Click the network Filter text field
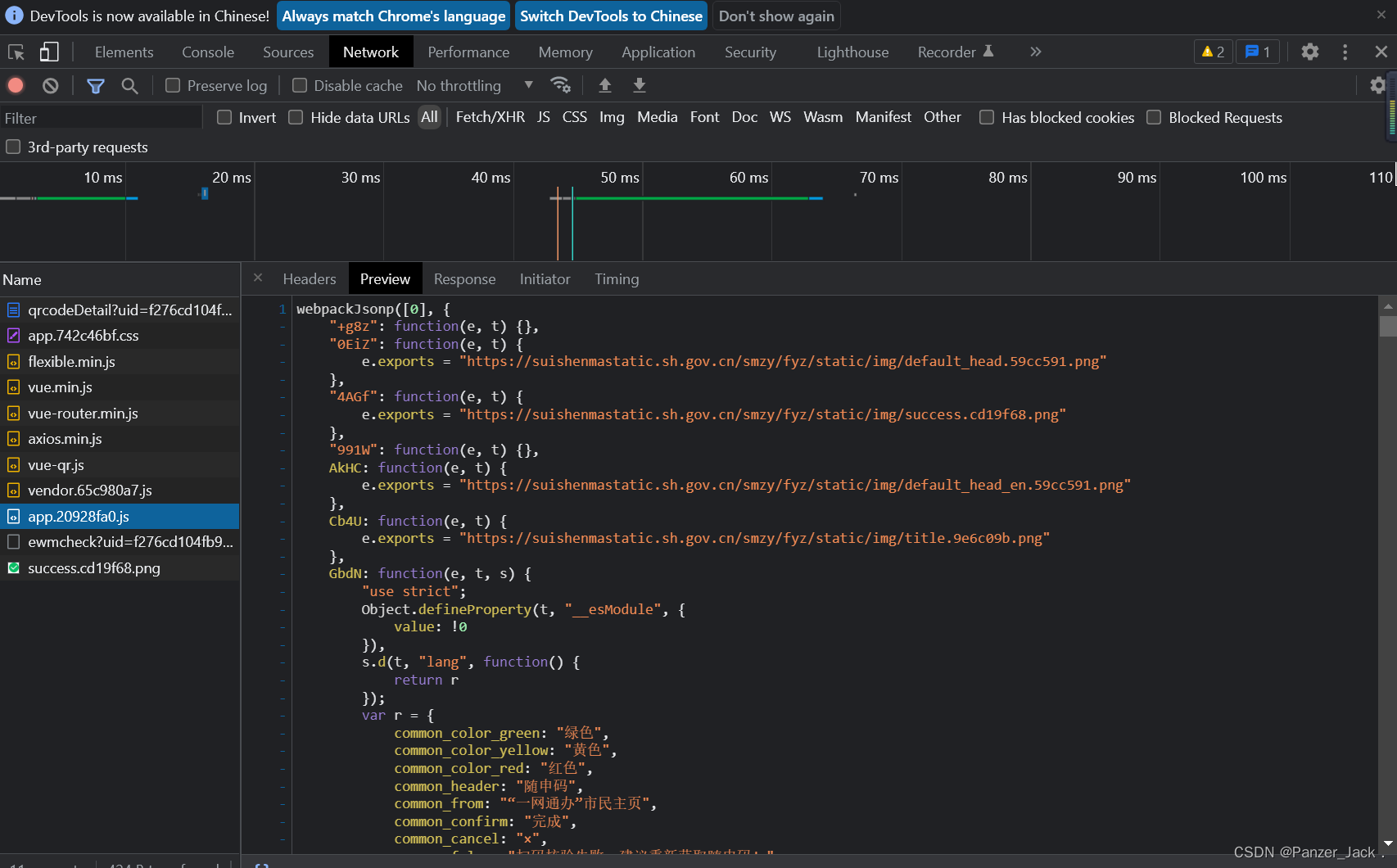 click(101, 118)
